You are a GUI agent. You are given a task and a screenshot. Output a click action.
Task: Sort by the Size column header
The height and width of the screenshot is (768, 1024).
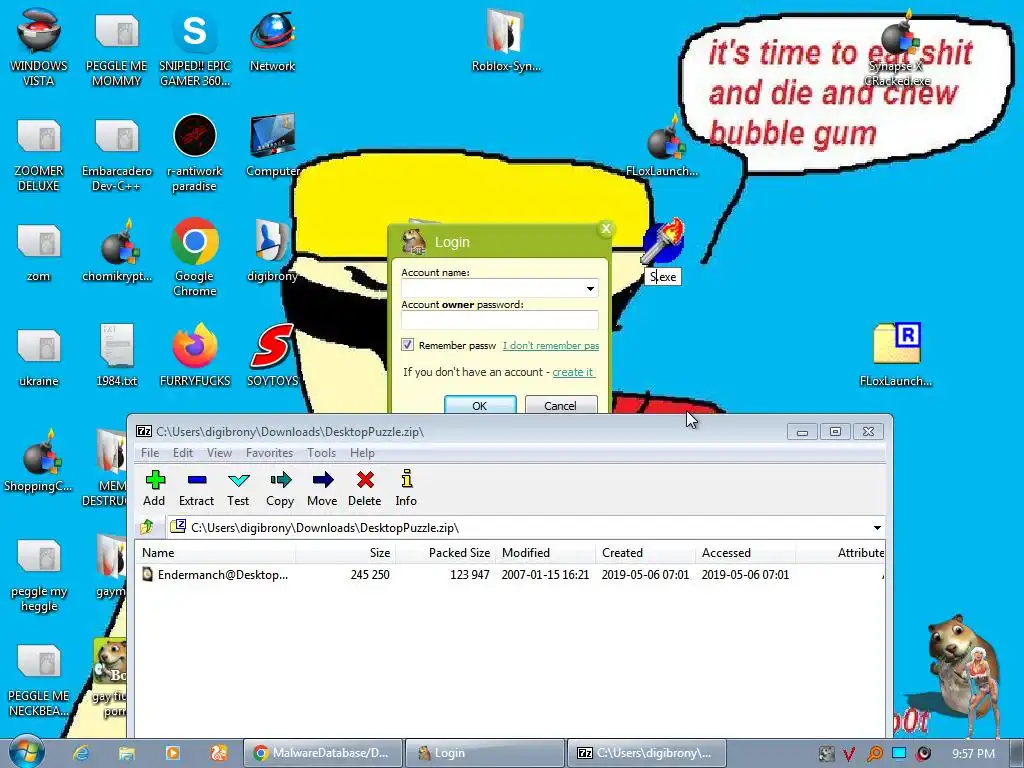pyautogui.click(x=345, y=552)
